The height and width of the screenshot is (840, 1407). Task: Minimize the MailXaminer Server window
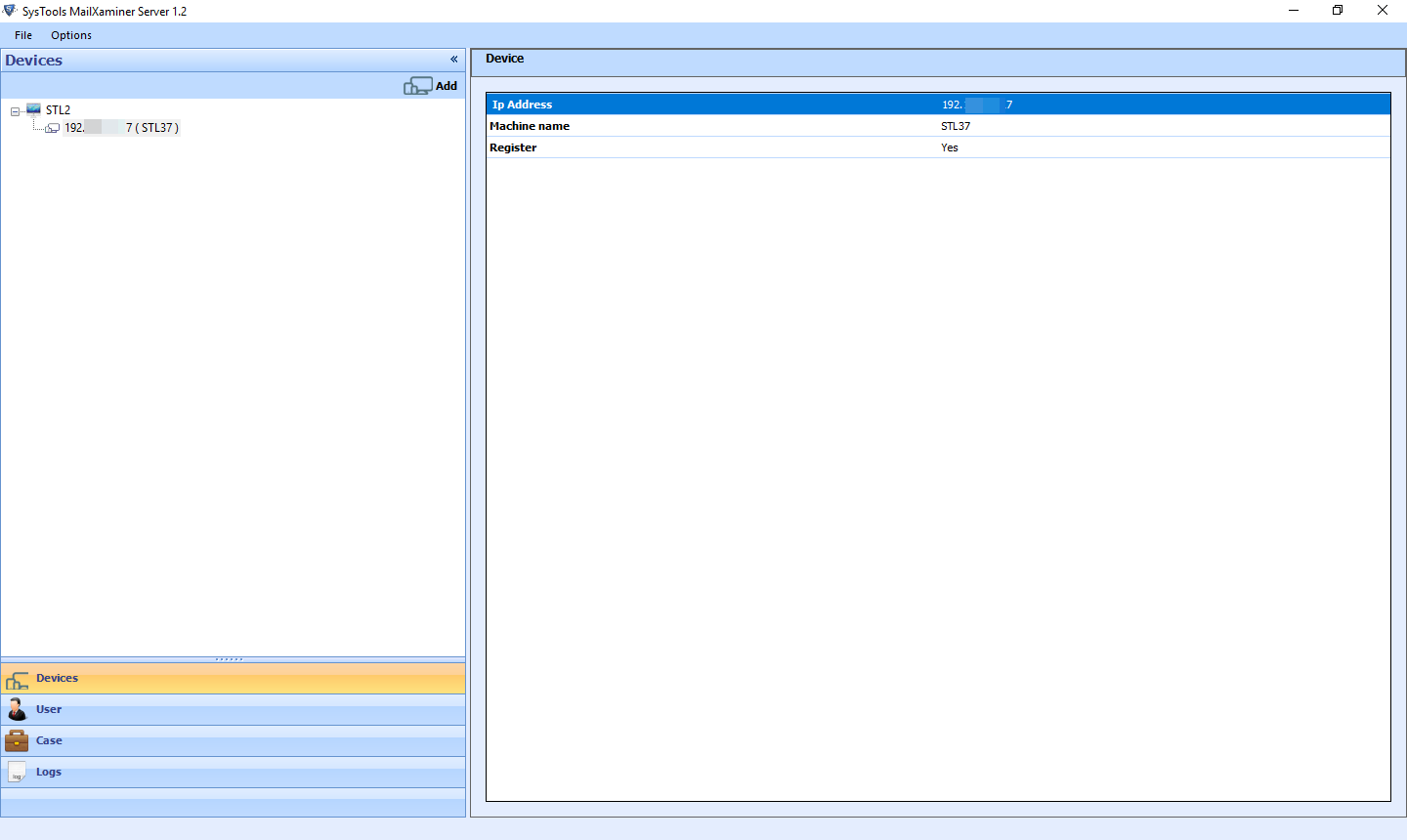coord(1294,11)
